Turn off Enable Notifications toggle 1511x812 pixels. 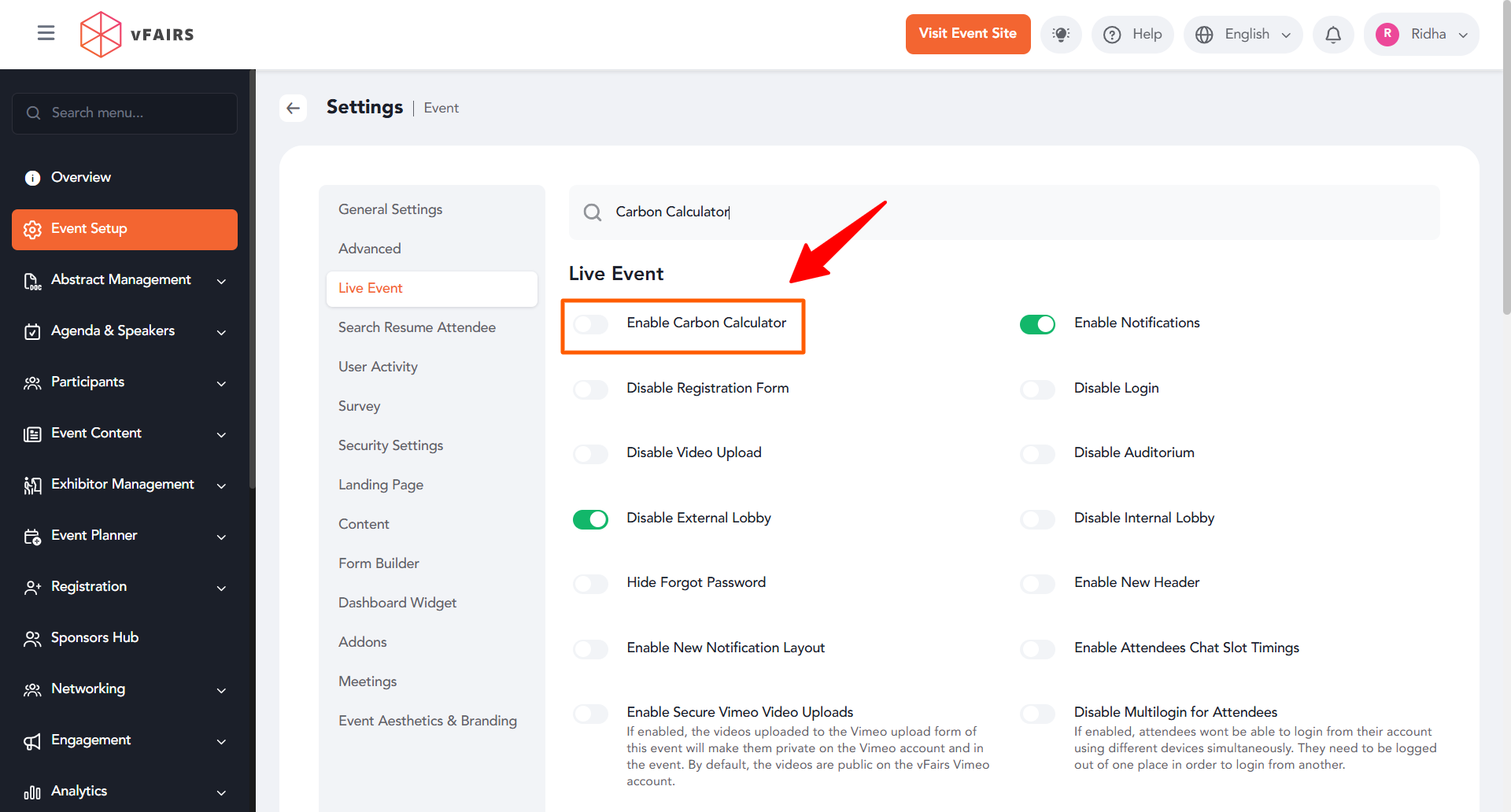[x=1037, y=324]
